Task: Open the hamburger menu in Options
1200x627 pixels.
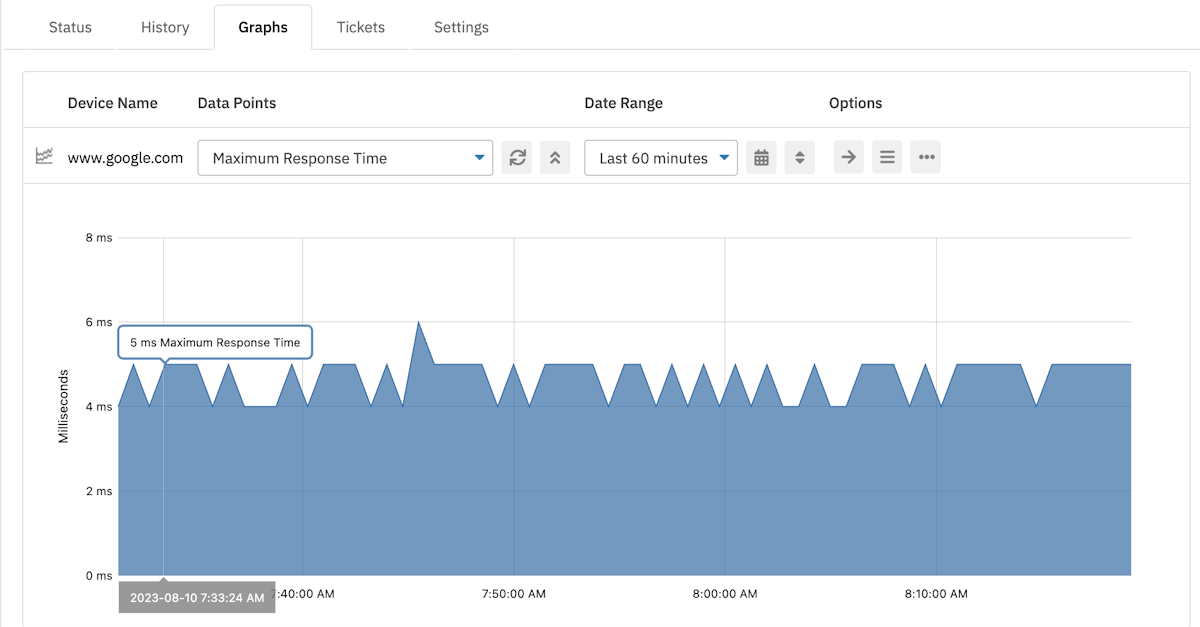Action: pos(887,157)
